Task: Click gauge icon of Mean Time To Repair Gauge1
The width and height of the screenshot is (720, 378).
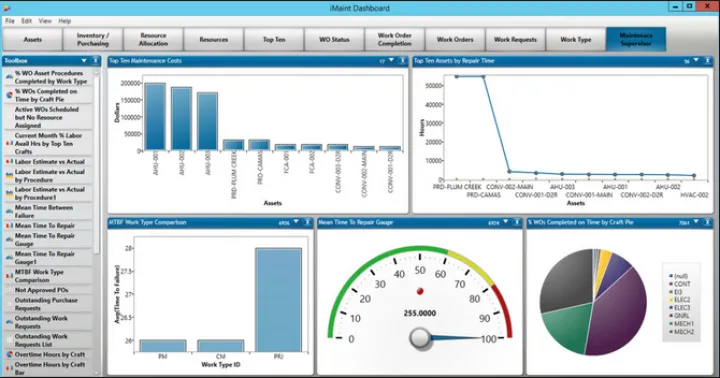Action: (9, 258)
